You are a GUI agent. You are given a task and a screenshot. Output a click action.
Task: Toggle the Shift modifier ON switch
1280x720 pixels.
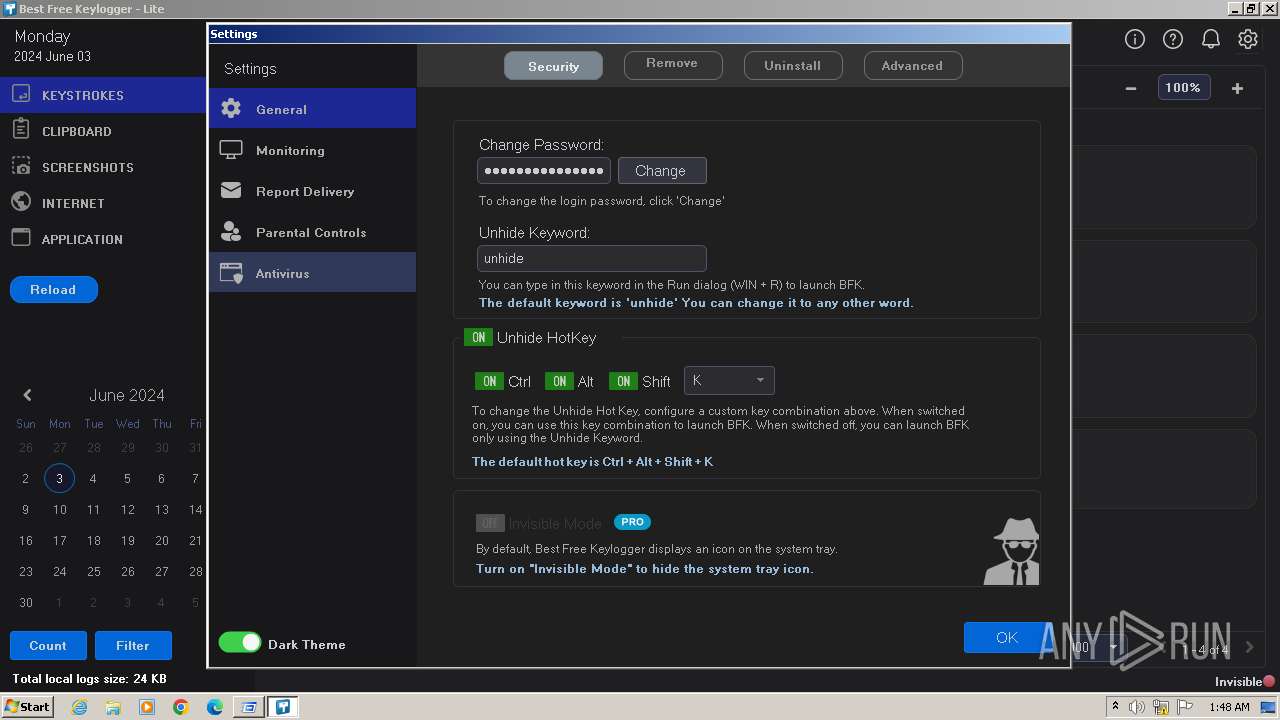click(623, 381)
